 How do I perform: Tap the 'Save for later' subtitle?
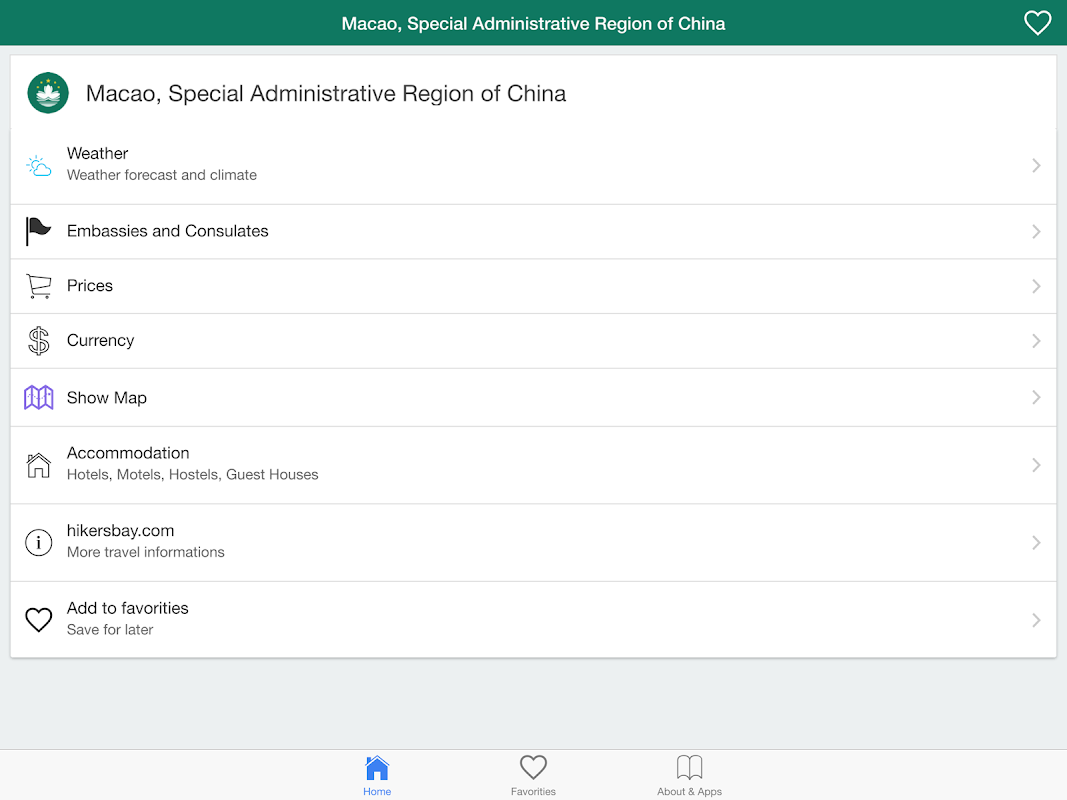coord(110,630)
